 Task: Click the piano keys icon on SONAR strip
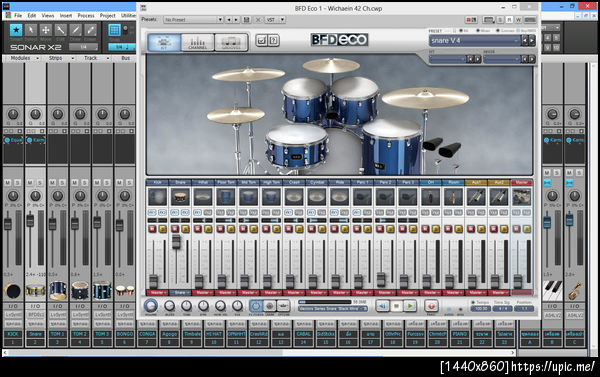click(x=552, y=290)
